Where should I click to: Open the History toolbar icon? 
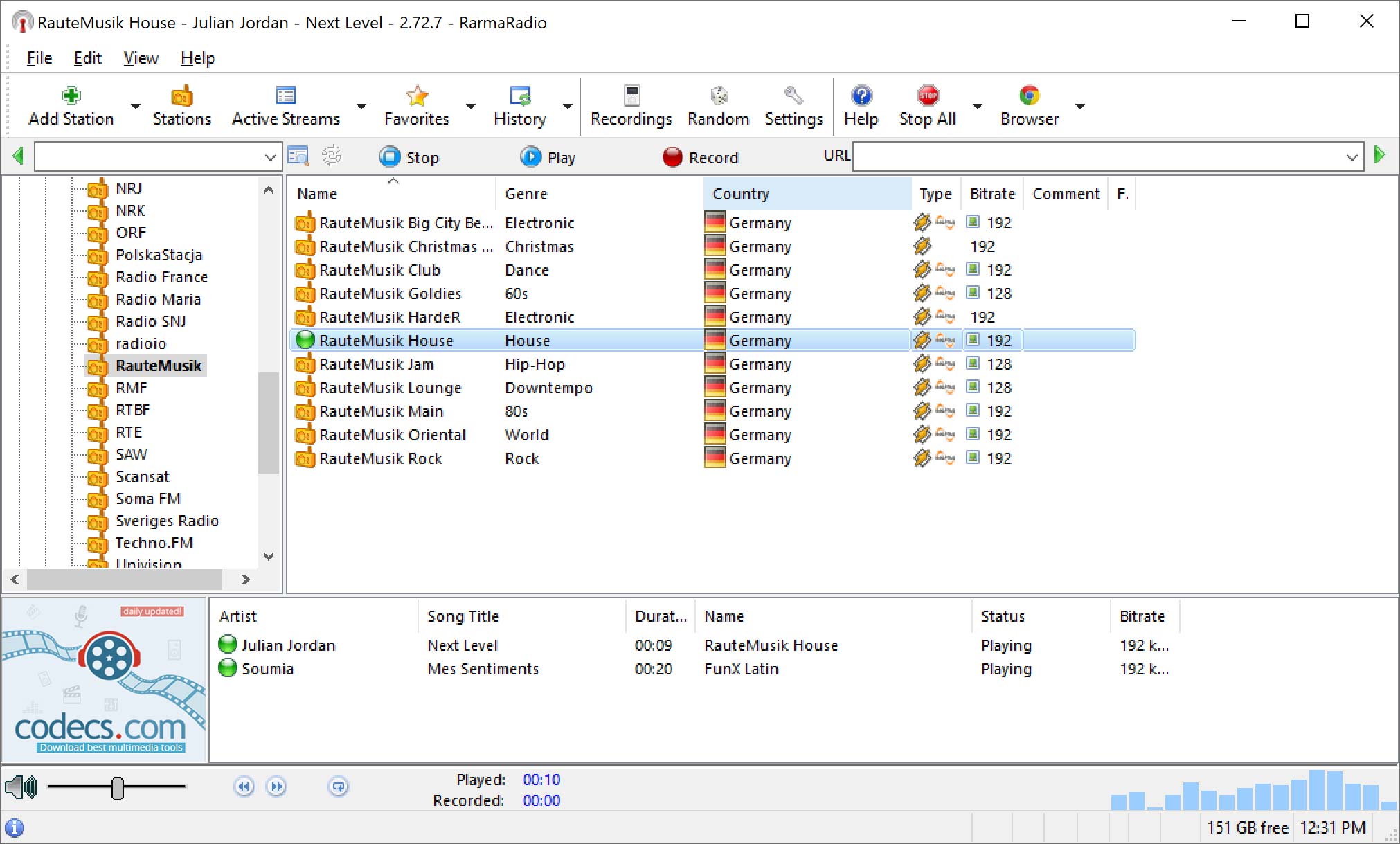pos(520,96)
